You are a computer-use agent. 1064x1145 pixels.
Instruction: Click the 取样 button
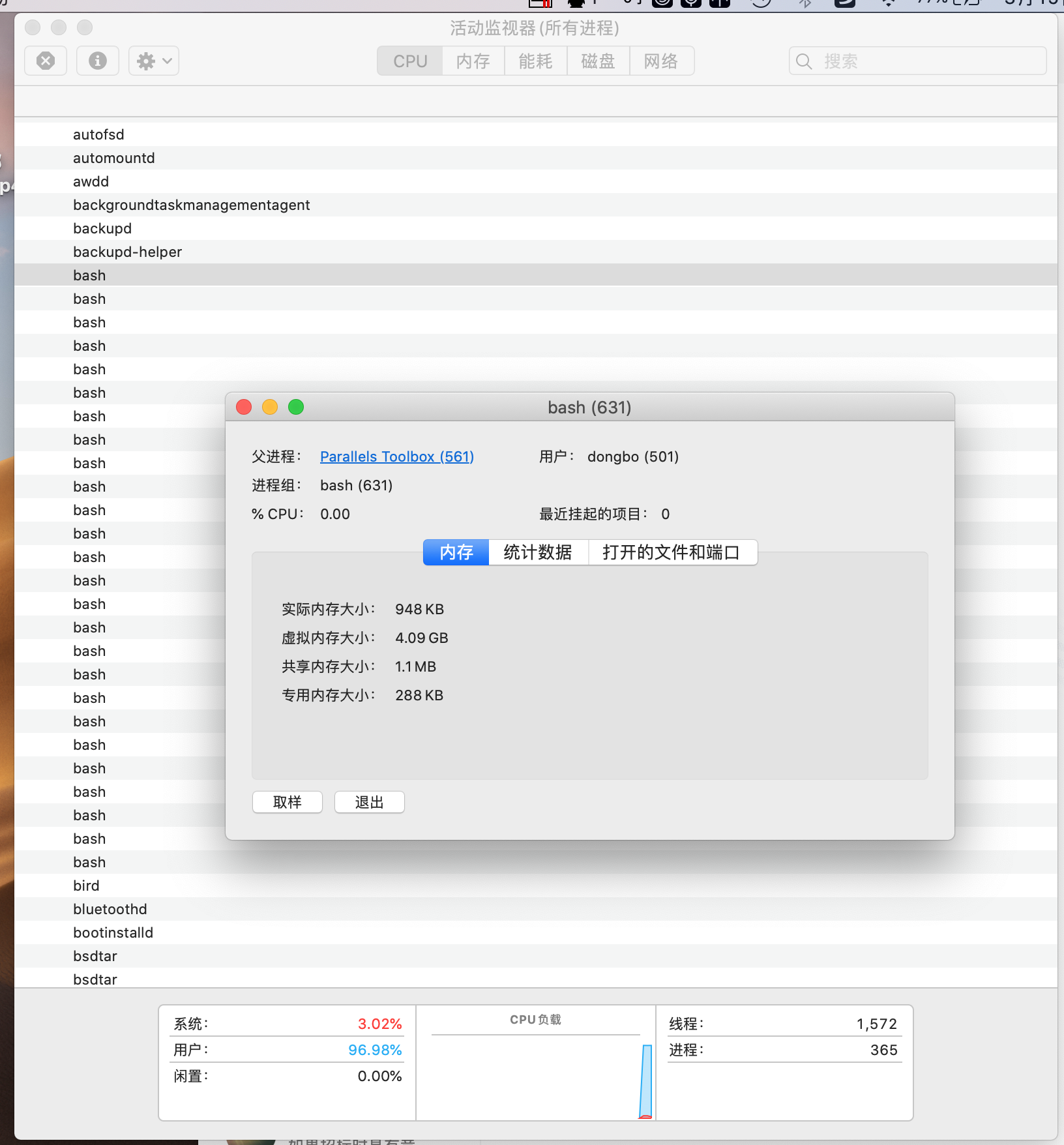pyautogui.click(x=288, y=802)
